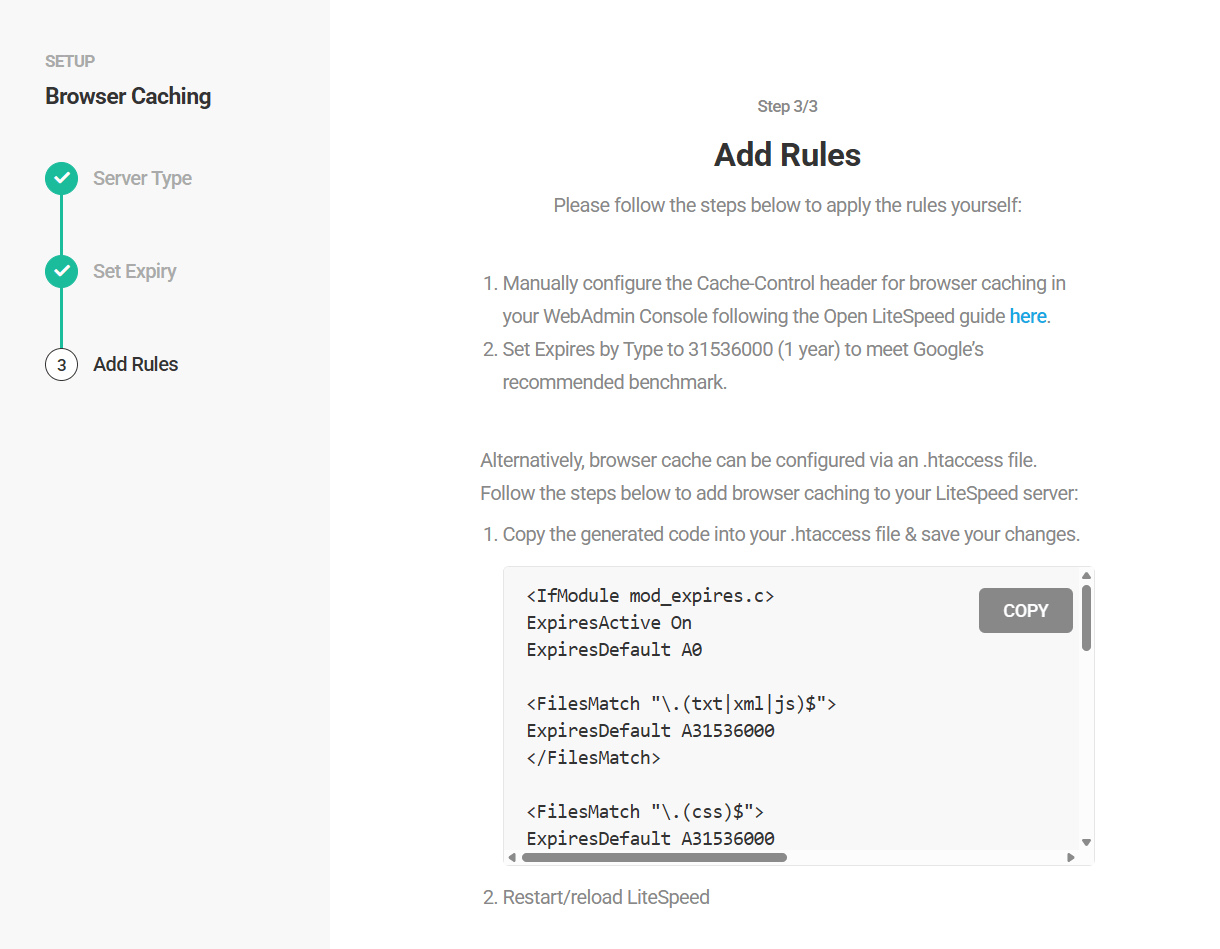
Task: Open the Server Type step
Action: pyautogui.click(x=142, y=179)
